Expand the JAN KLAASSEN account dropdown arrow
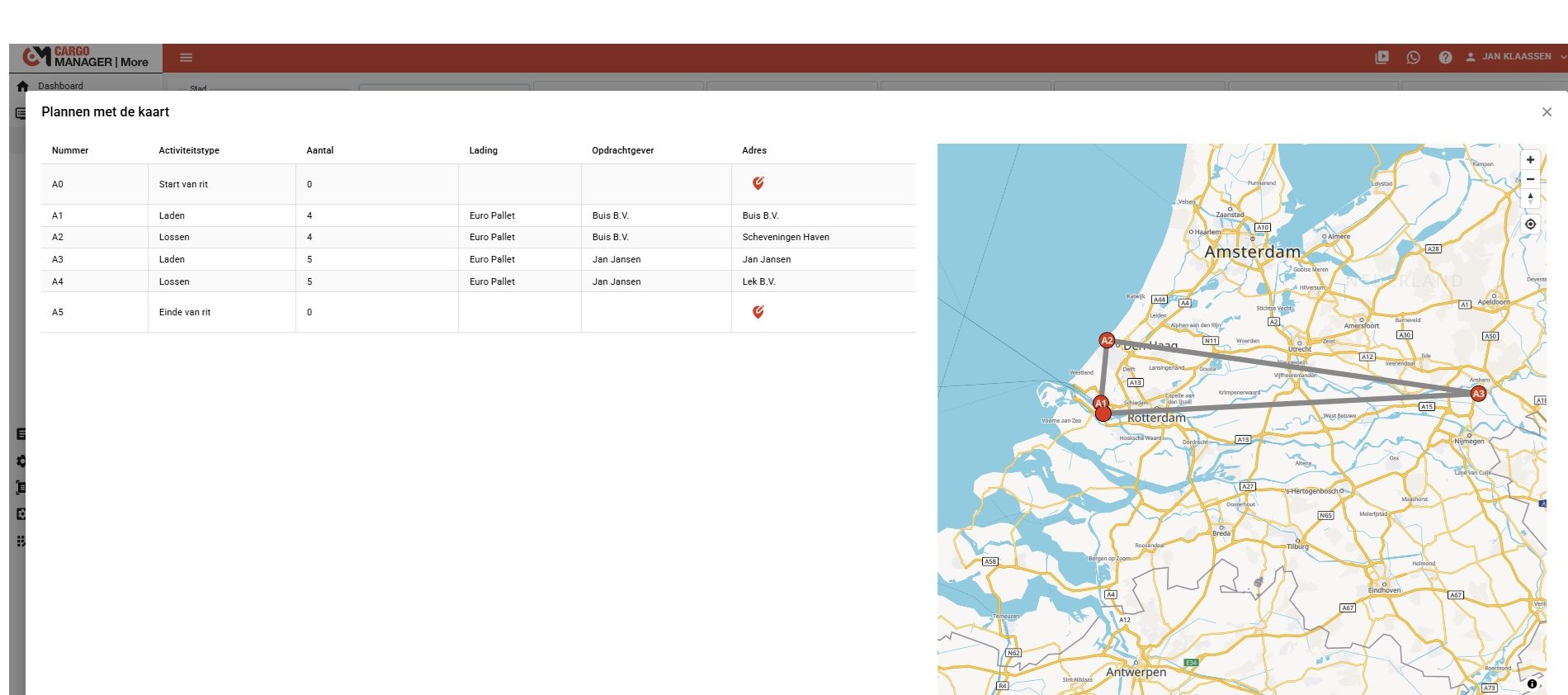Image resolution: width=1568 pixels, height=695 pixels. pyautogui.click(x=1562, y=57)
